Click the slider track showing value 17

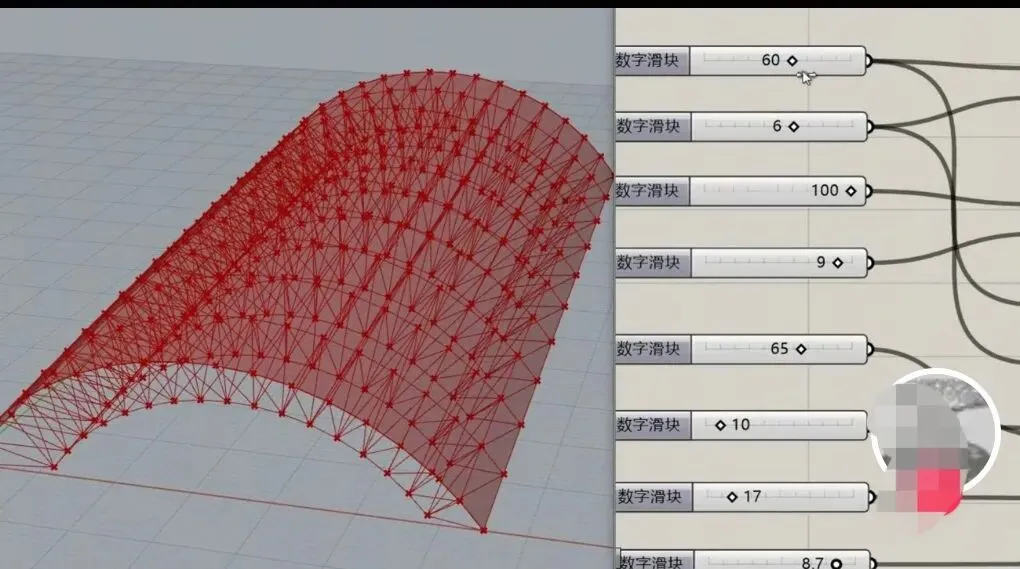[780, 497]
